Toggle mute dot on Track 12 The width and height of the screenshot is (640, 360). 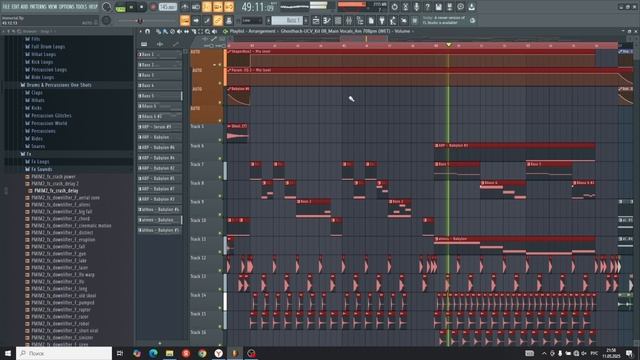[x=220, y=271]
